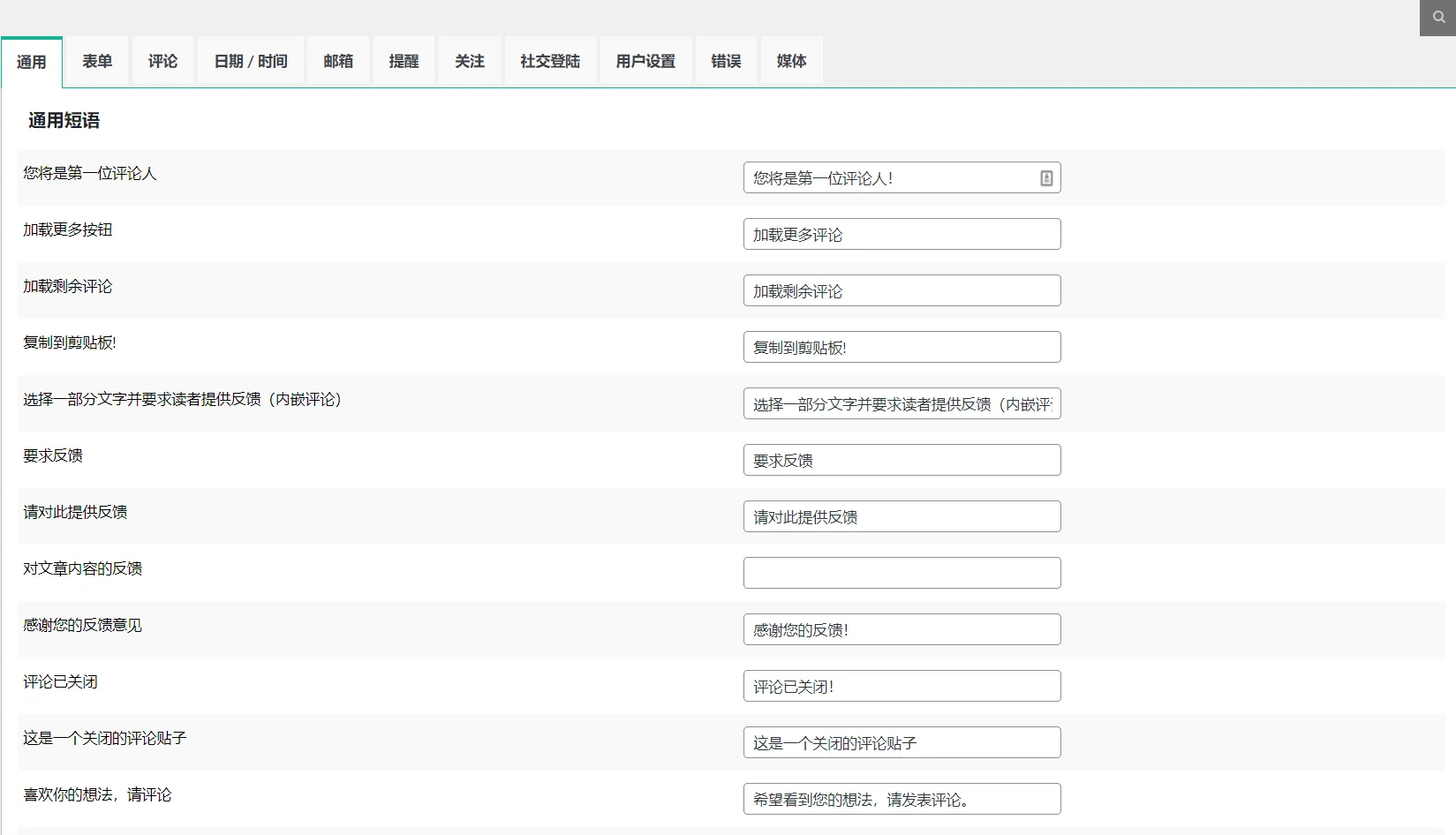
Task: Select the 通用 tab
Action: [x=32, y=62]
